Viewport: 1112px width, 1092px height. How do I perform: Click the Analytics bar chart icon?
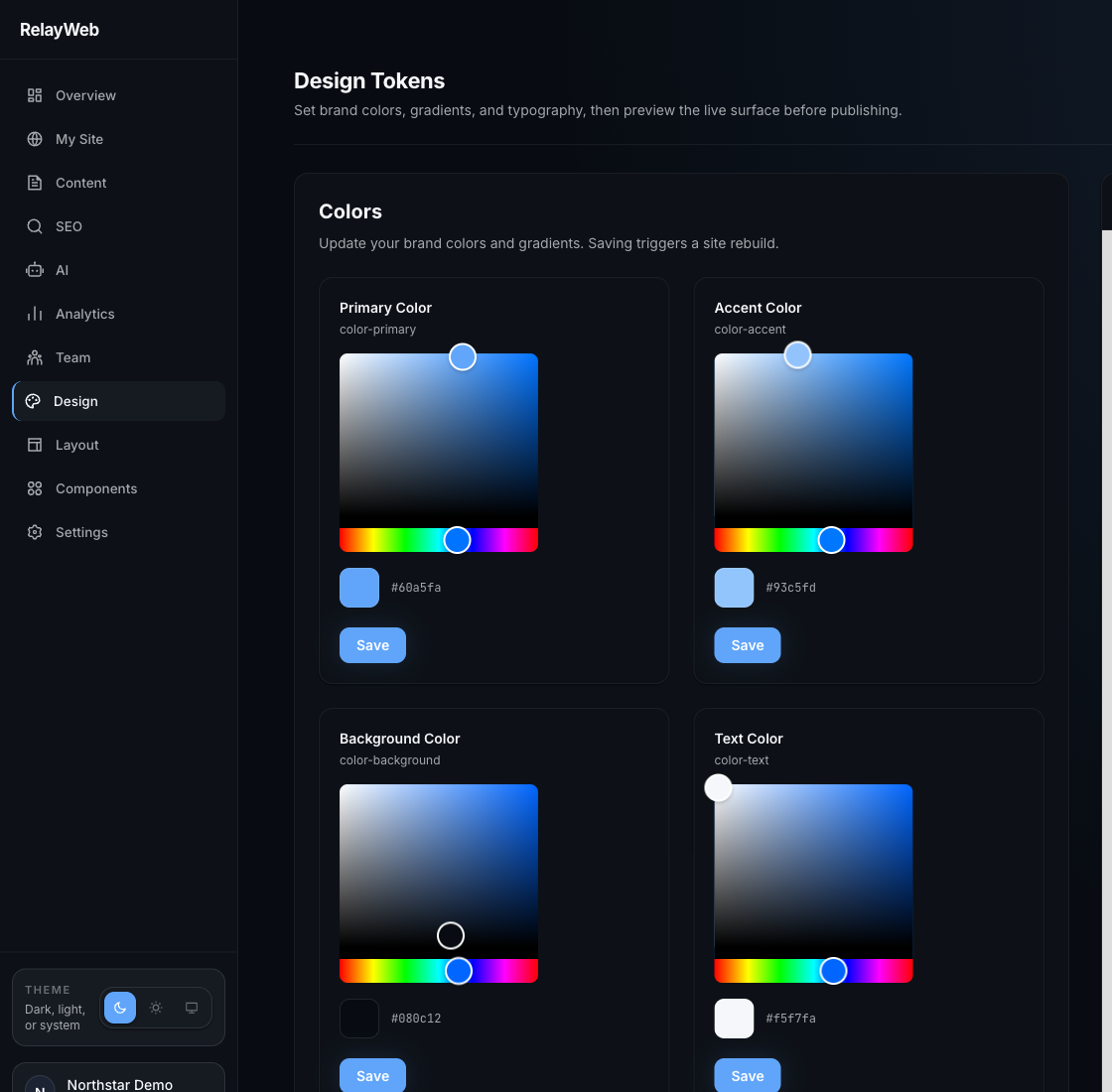[x=35, y=314]
